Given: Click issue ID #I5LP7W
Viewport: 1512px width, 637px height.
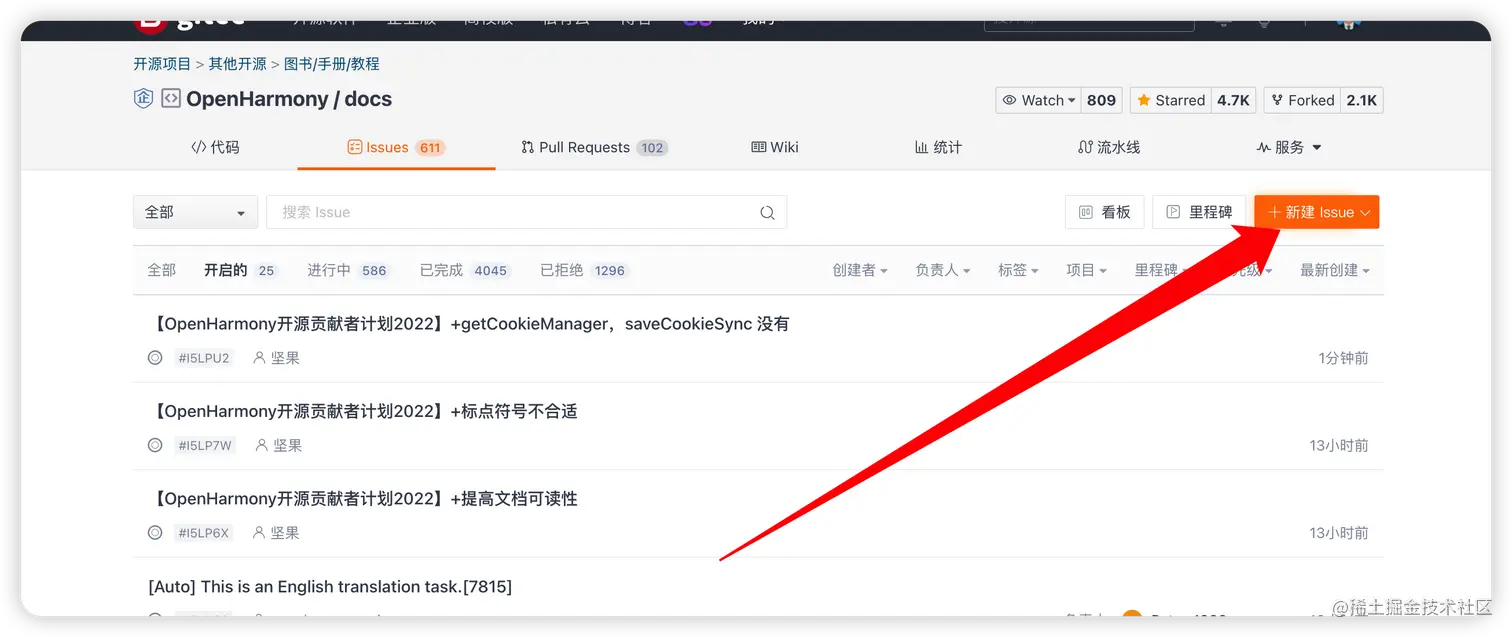Looking at the screenshot, I should 205,446.
